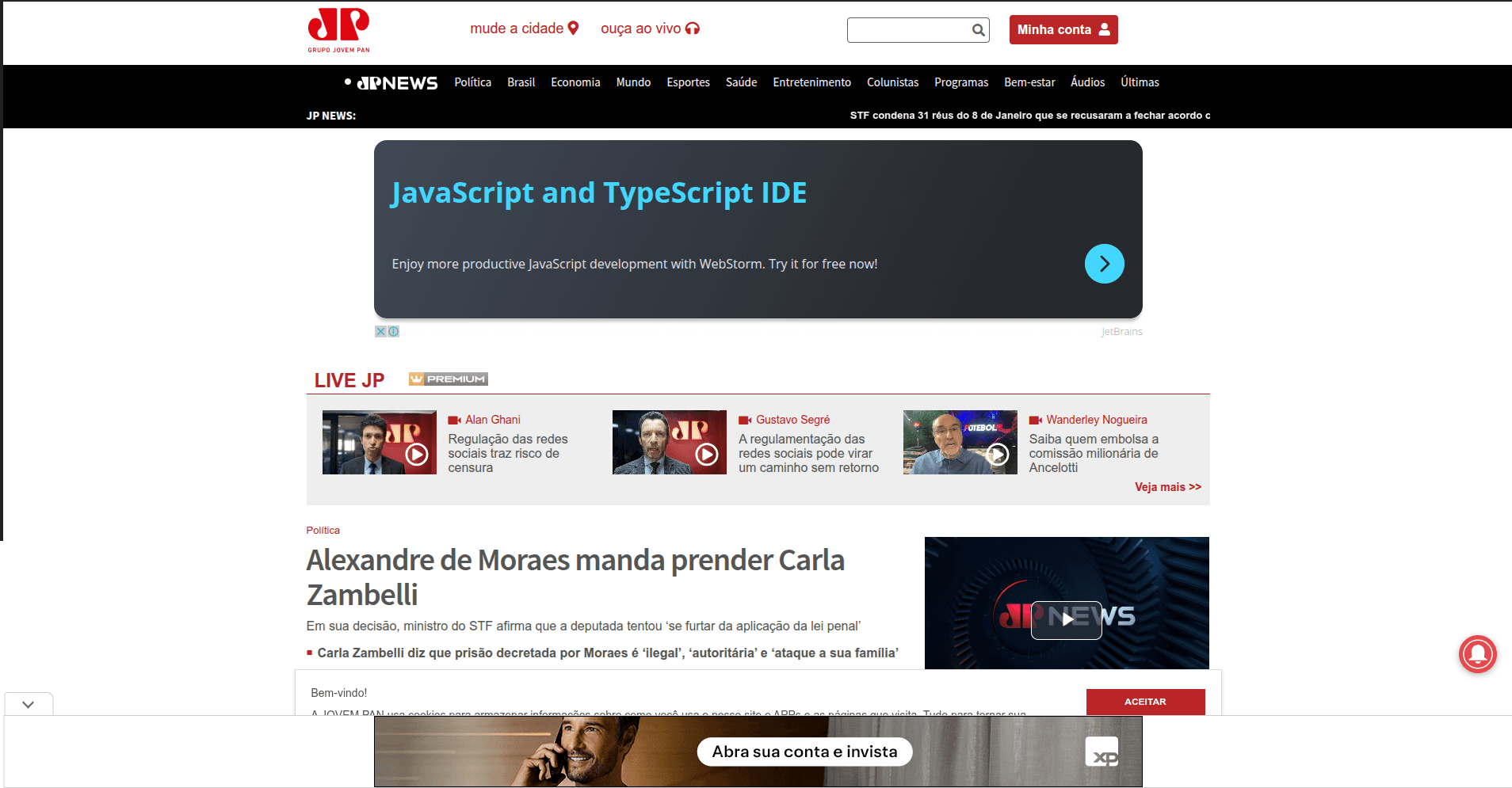1512x788 pixels.
Task: Play the Alan Ghani video thumbnail
Action: [379, 442]
